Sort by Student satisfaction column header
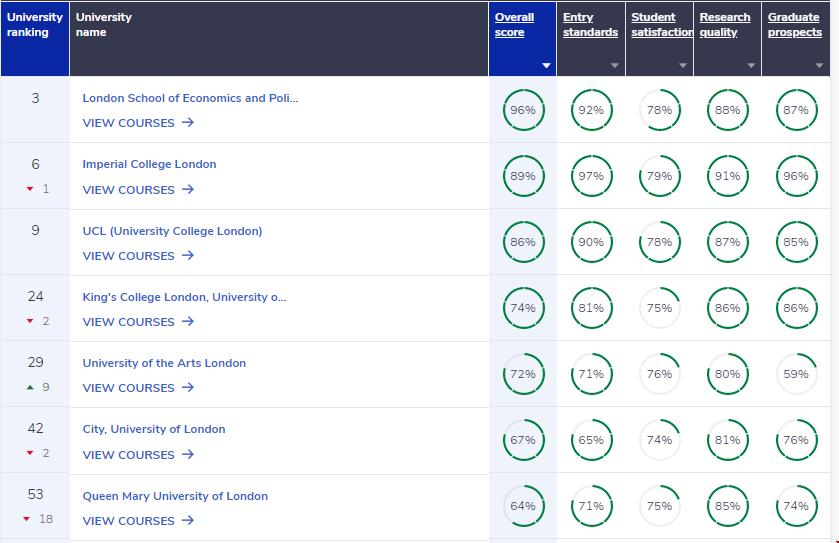The image size is (839, 543). (662, 25)
